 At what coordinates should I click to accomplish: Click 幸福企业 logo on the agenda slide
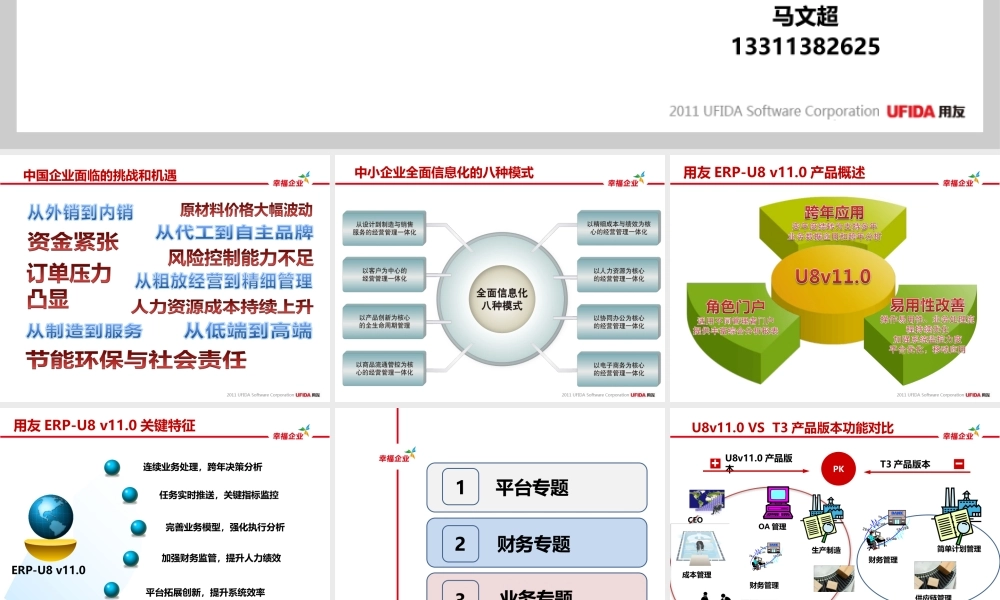click(397, 455)
